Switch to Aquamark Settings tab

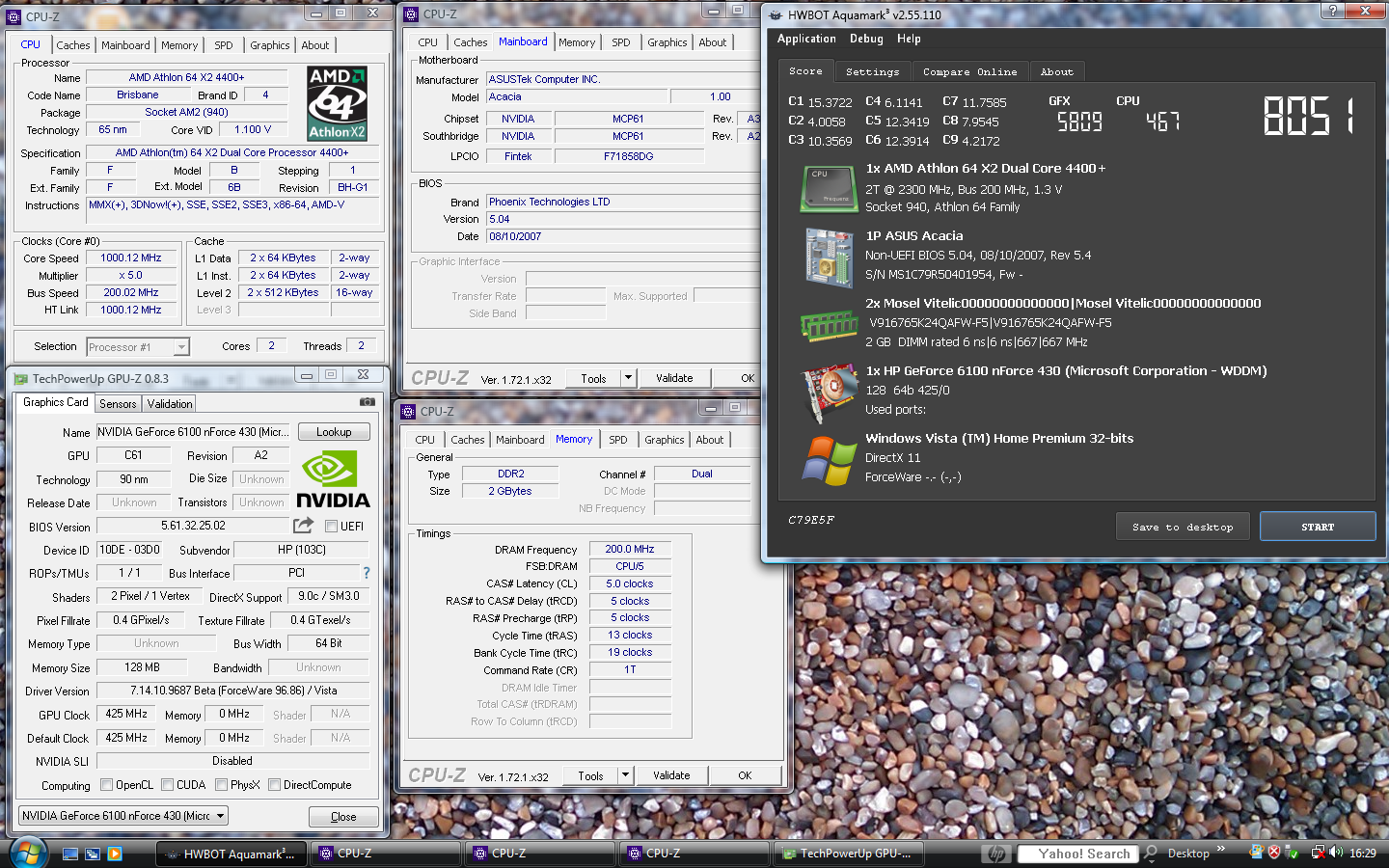872,72
